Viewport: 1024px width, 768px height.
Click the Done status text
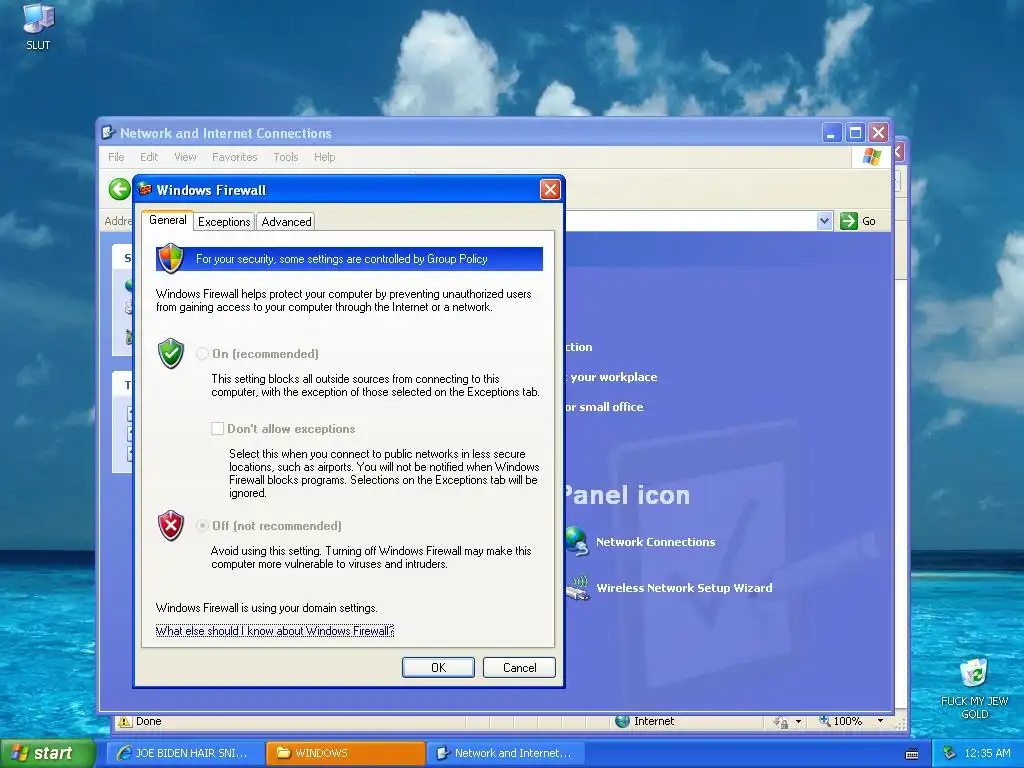coord(148,721)
